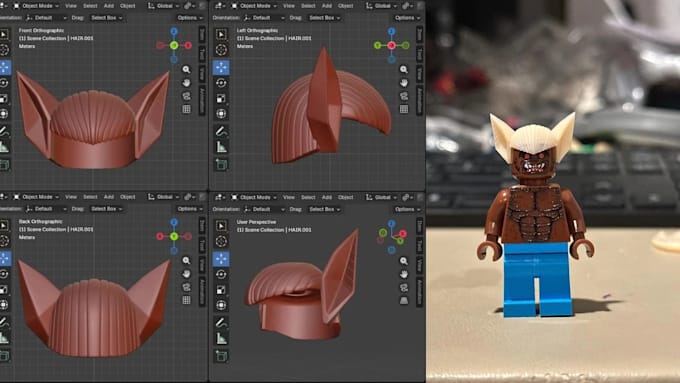Screen dimensions: 680x383
Task: Open Object menu in Left Orthographic viewport header
Action: 346,6
